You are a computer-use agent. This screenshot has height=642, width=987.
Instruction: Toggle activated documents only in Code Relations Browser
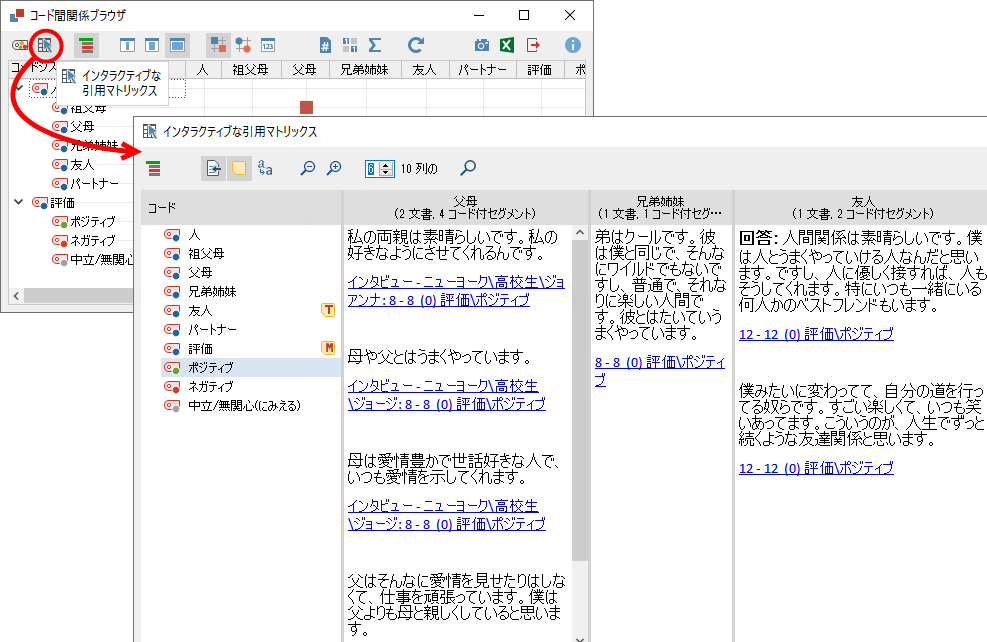(86, 45)
